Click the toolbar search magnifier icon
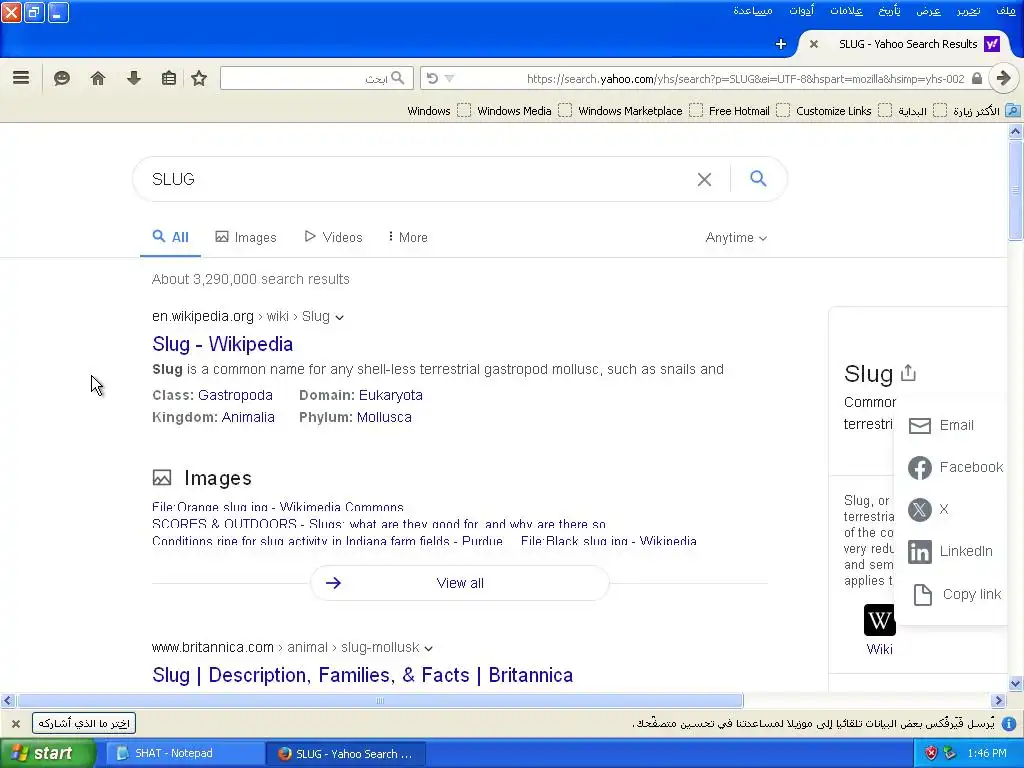The width and height of the screenshot is (1024, 768). pos(398,78)
